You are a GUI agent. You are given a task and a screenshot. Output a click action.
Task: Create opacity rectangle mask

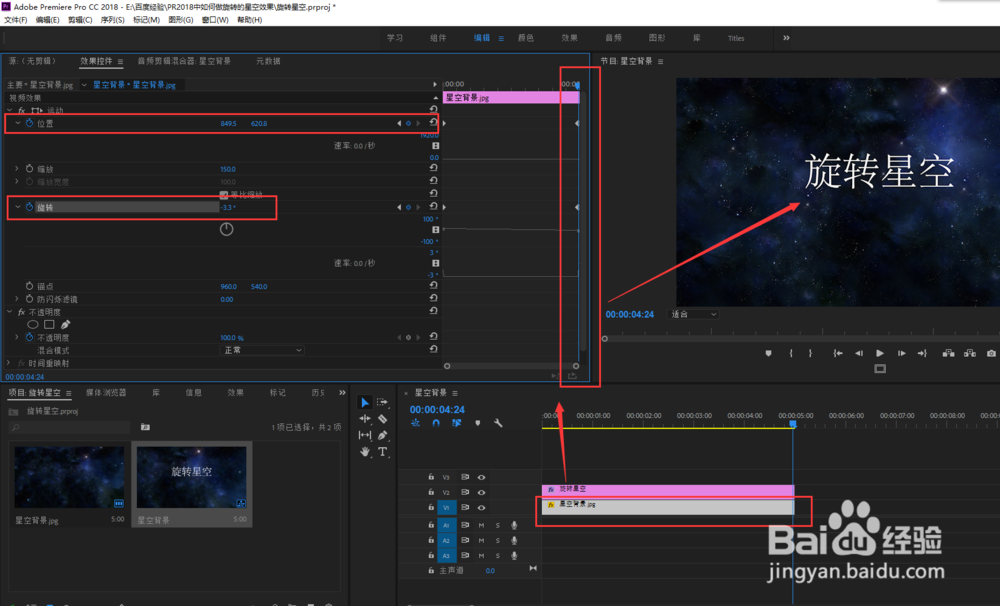[49, 325]
